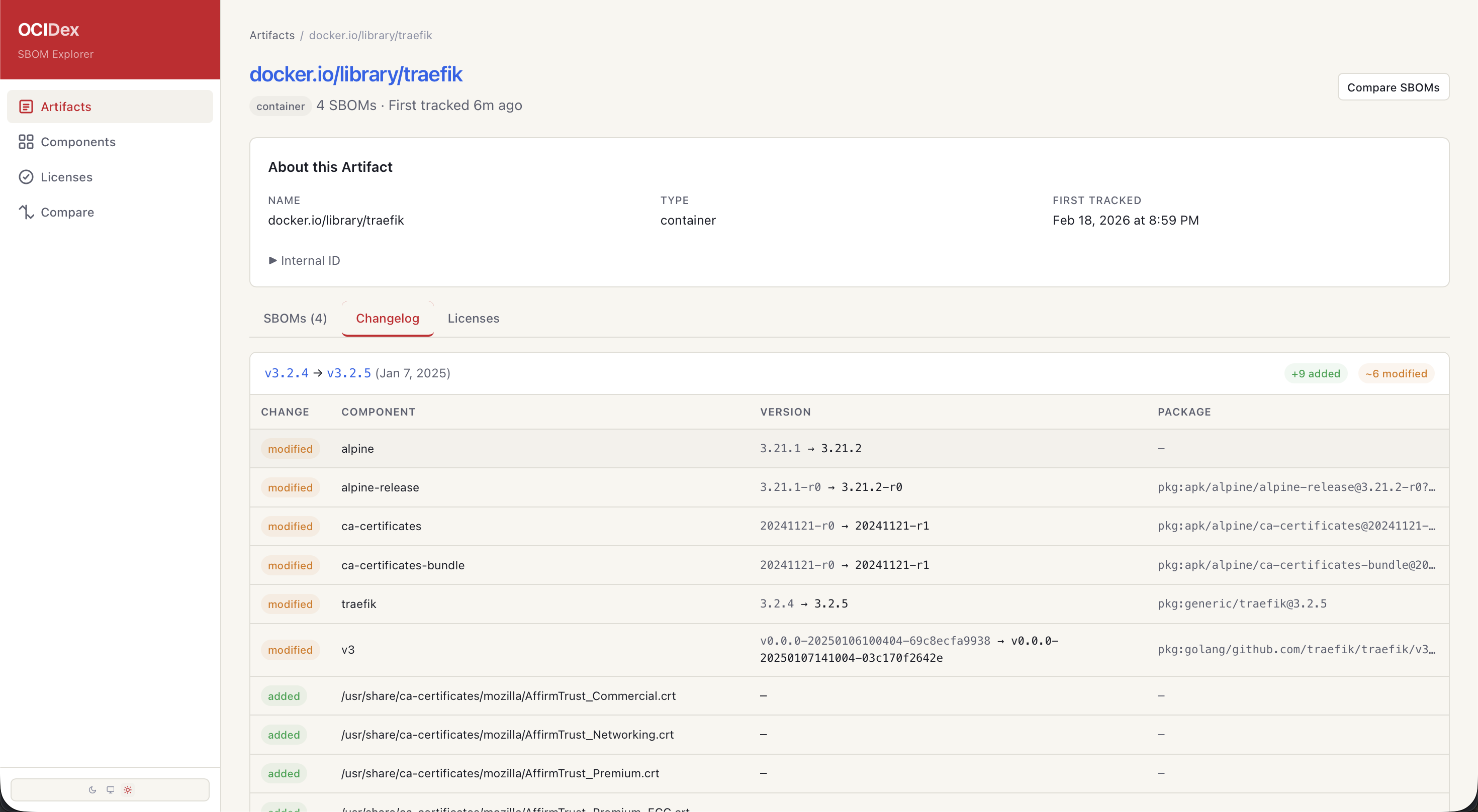The height and width of the screenshot is (812, 1478).
Task: Select the Changelog tab
Action: pyautogui.click(x=387, y=318)
